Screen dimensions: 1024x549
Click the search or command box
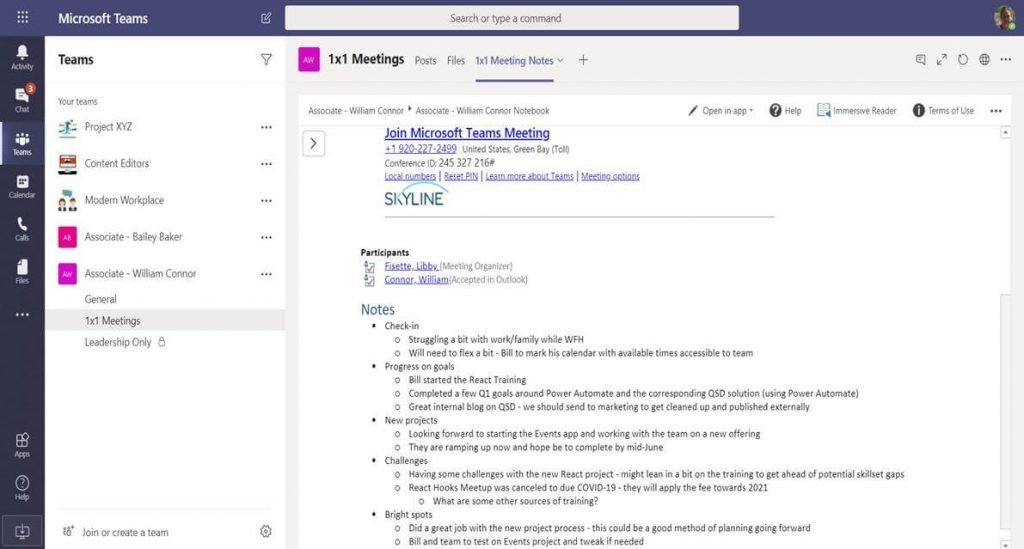tap(511, 18)
